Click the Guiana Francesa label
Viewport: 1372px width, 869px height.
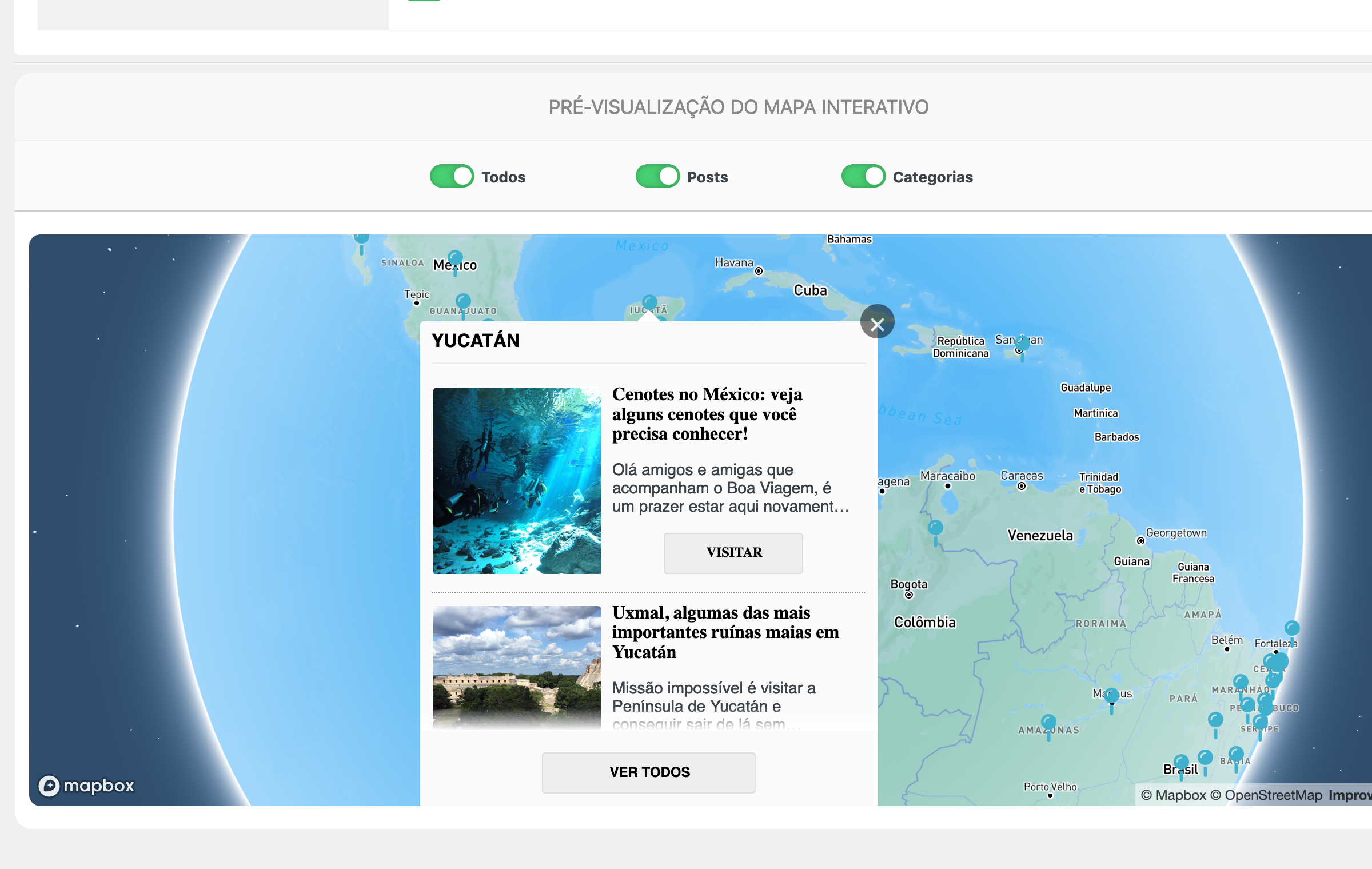click(1193, 573)
